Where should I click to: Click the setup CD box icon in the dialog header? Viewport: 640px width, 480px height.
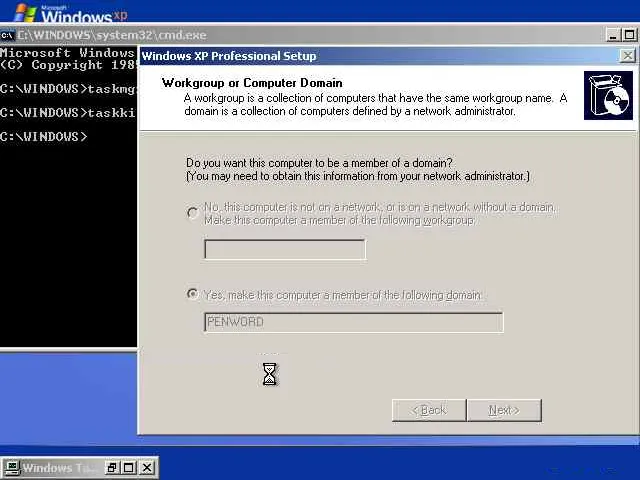point(608,96)
